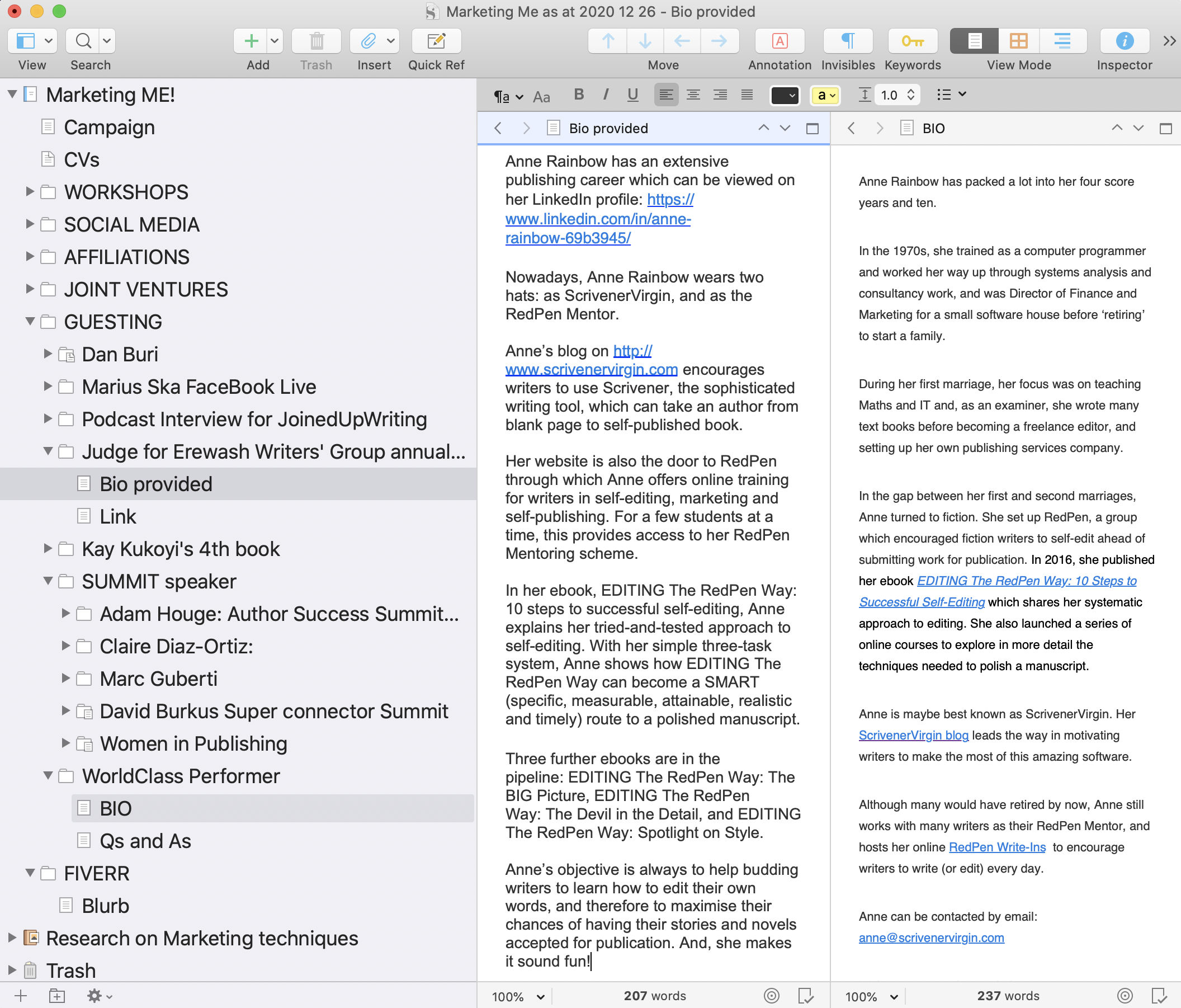This screenshot has width=1181, height=1008.
Task: Open the paragraph style dropdown
Action: (x=508, y=96)
